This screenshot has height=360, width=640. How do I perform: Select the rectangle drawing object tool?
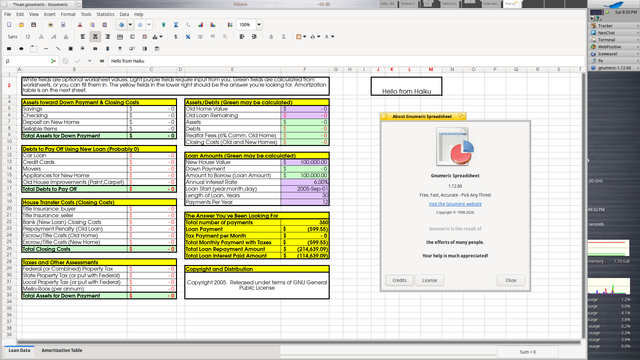pos(9,49)
